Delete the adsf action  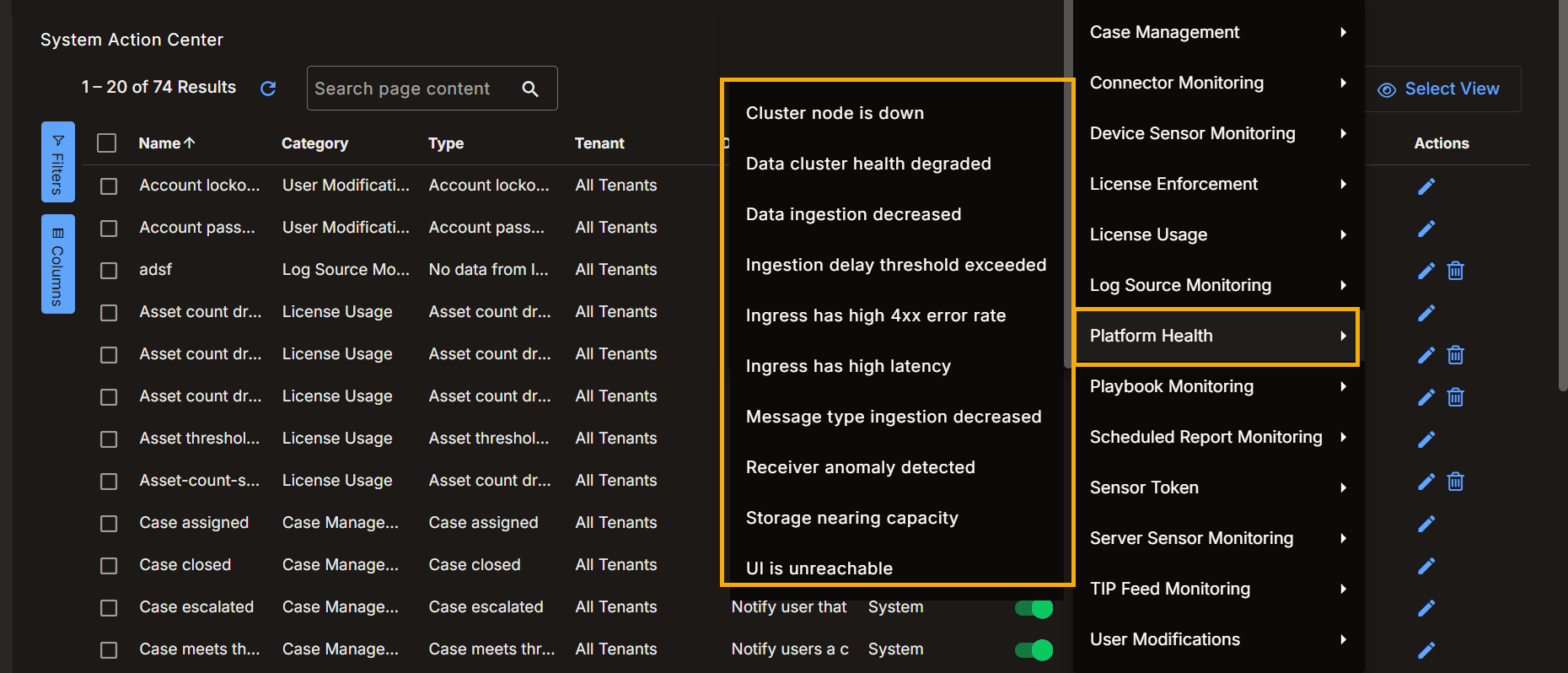coord(1456,271)
